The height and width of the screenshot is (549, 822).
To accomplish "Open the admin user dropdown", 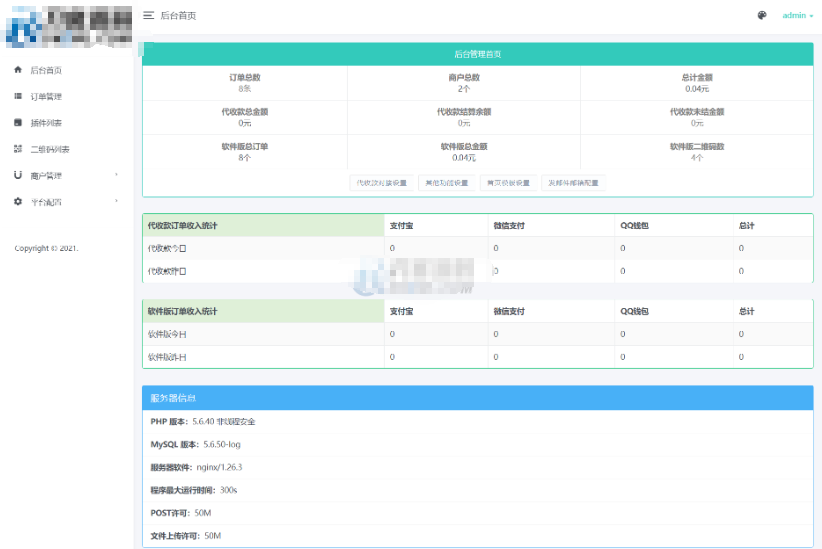I will [795, 16].
